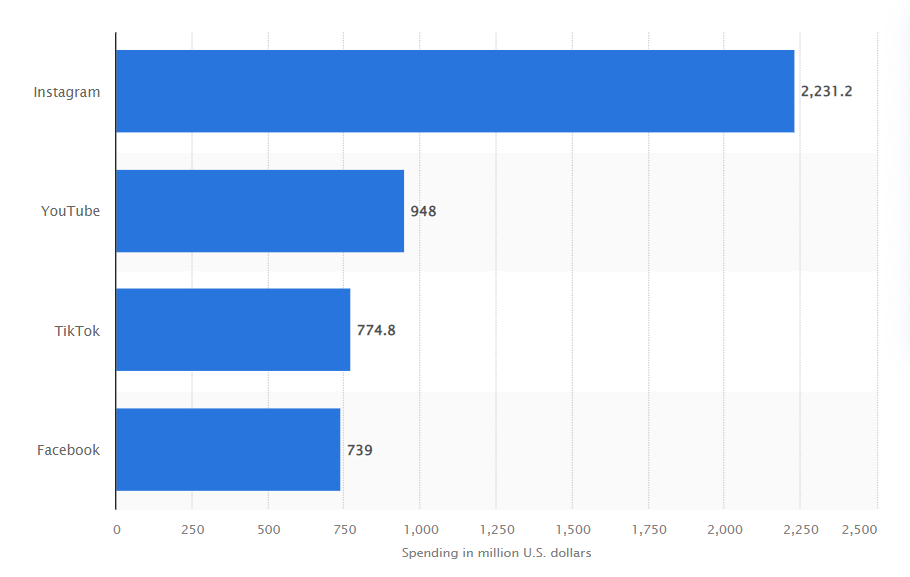Click the 500 tick on the x-axis
The width and height of the screenshot is (910, 577).
click(269, 529)
